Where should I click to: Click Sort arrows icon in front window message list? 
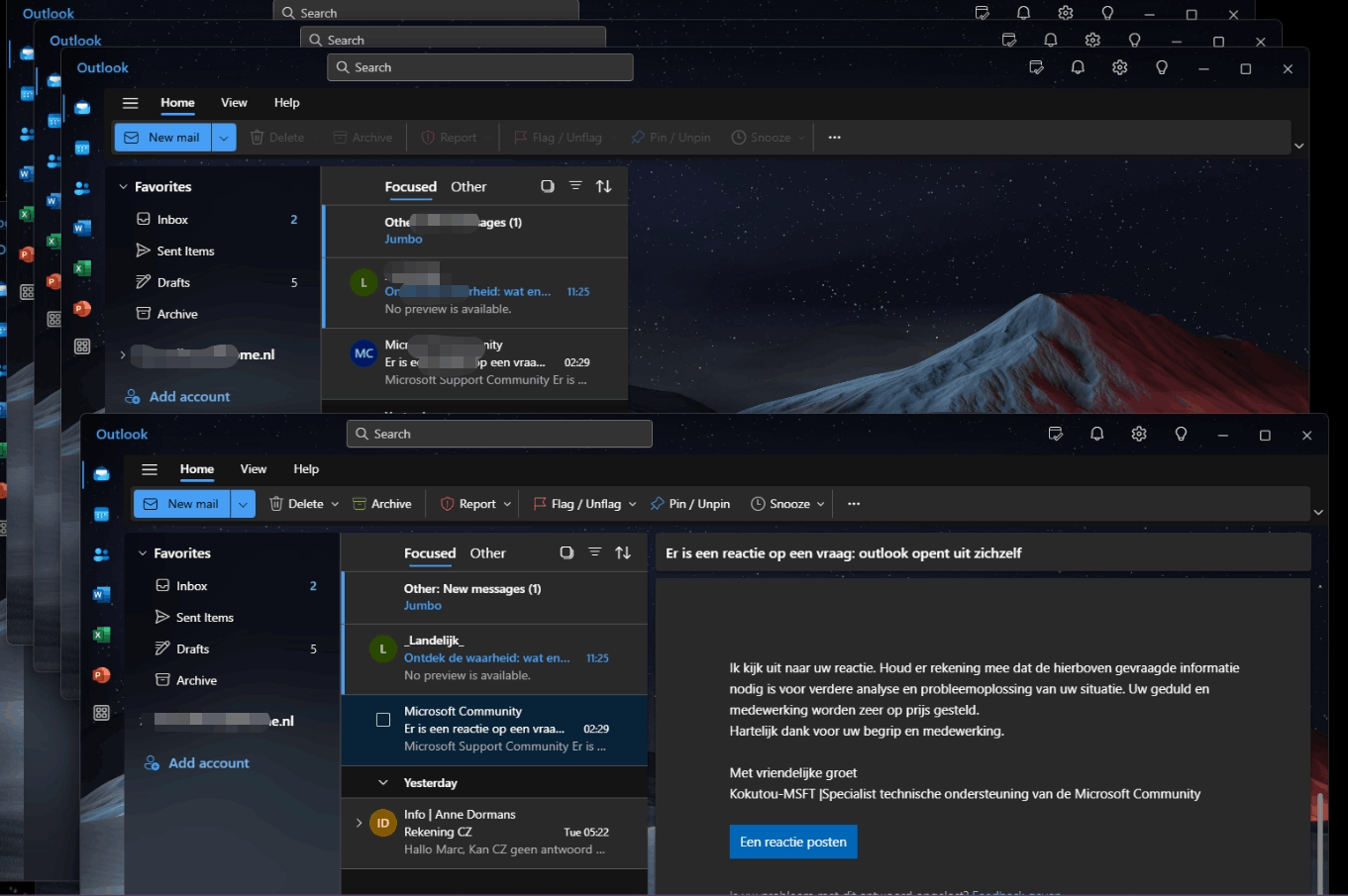coord(623,552)
